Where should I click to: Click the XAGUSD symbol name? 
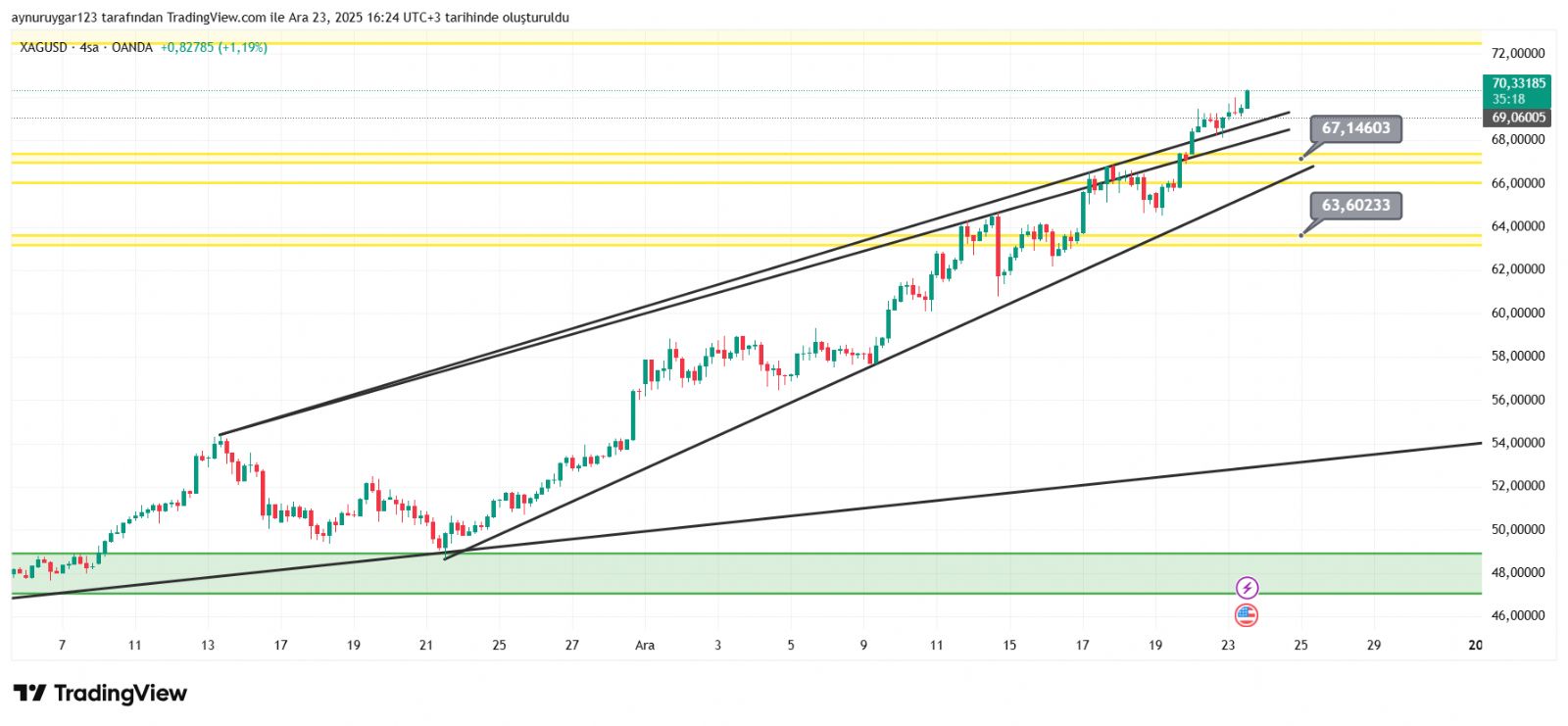pos(44,48)
